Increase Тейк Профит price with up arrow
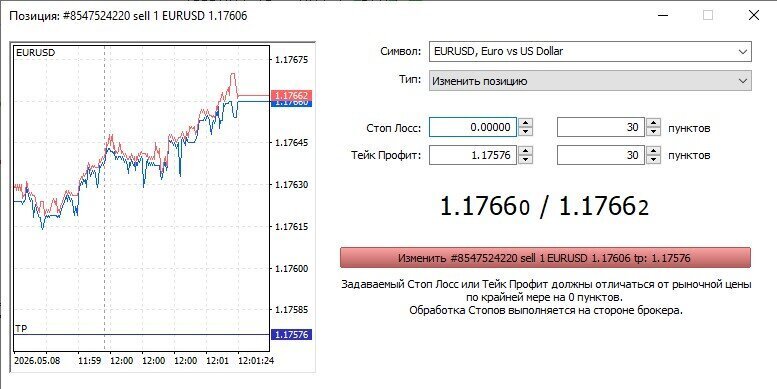777x389 pixels. click(525, 151)
